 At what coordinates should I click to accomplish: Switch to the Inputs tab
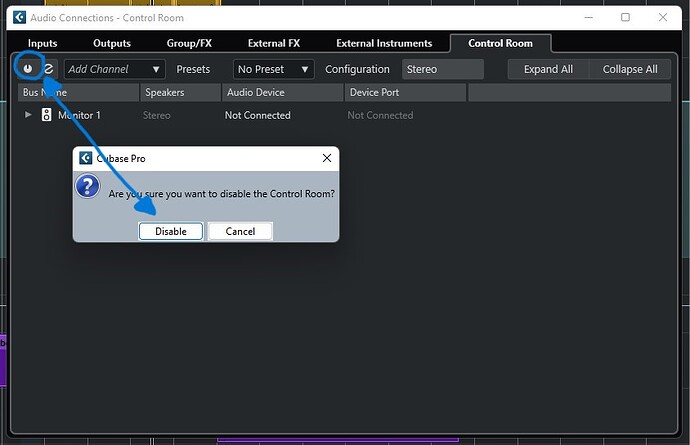coord(42,43)
